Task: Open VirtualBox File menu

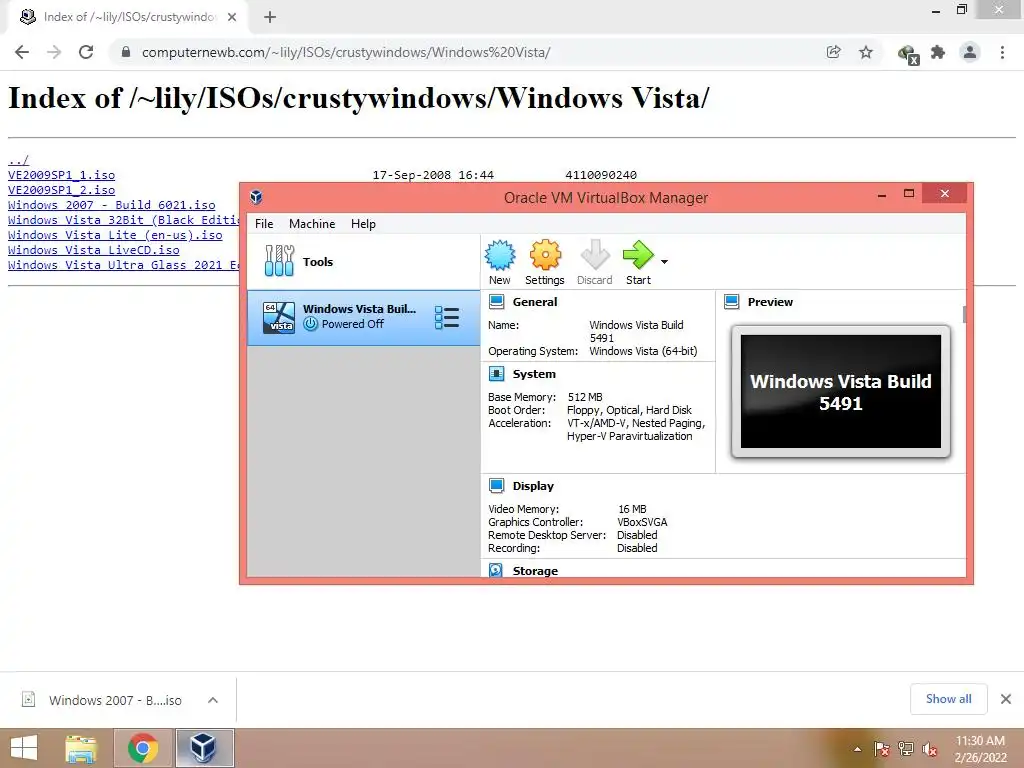Action: point(264,224)
